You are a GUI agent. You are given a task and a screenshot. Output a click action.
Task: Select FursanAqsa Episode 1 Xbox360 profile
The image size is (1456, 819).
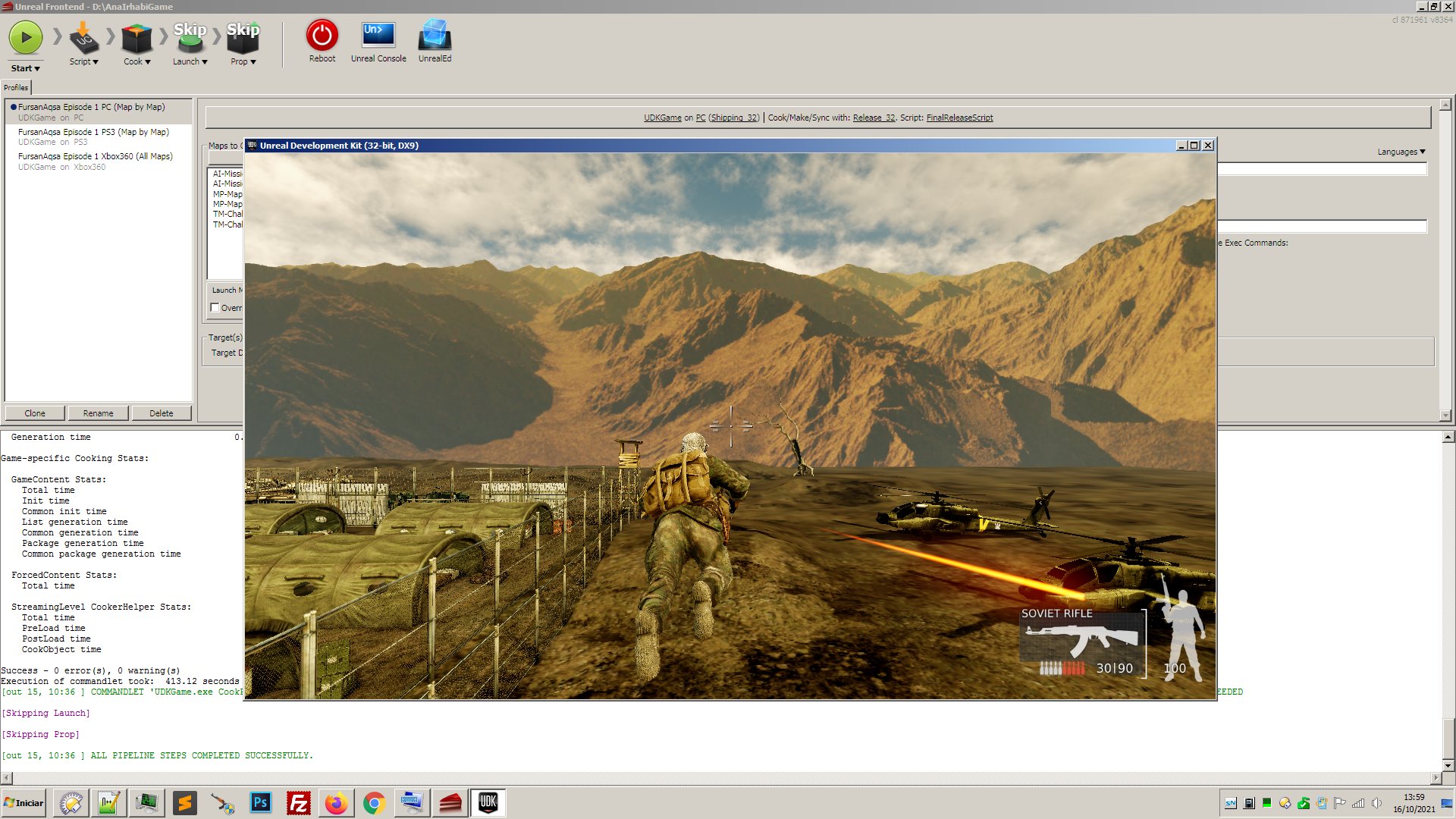99,162
